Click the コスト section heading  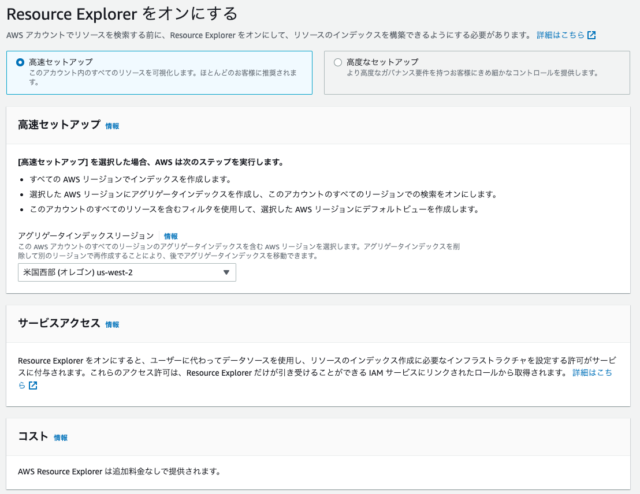pyautogui.click(x=33, y=436)
